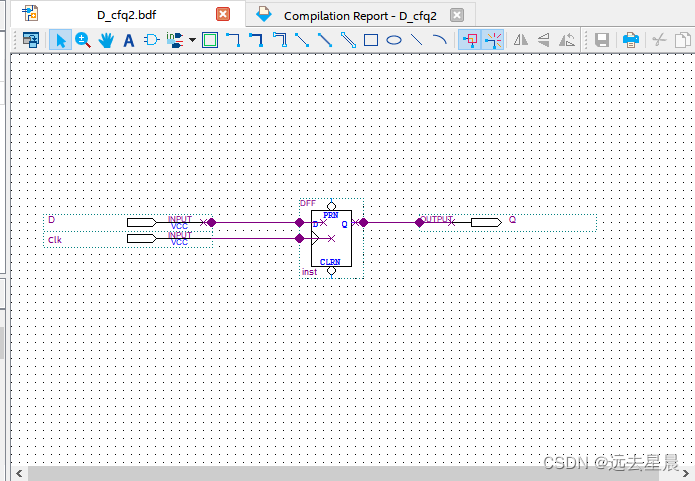Select the Zoom tool

tap(83, 40)
